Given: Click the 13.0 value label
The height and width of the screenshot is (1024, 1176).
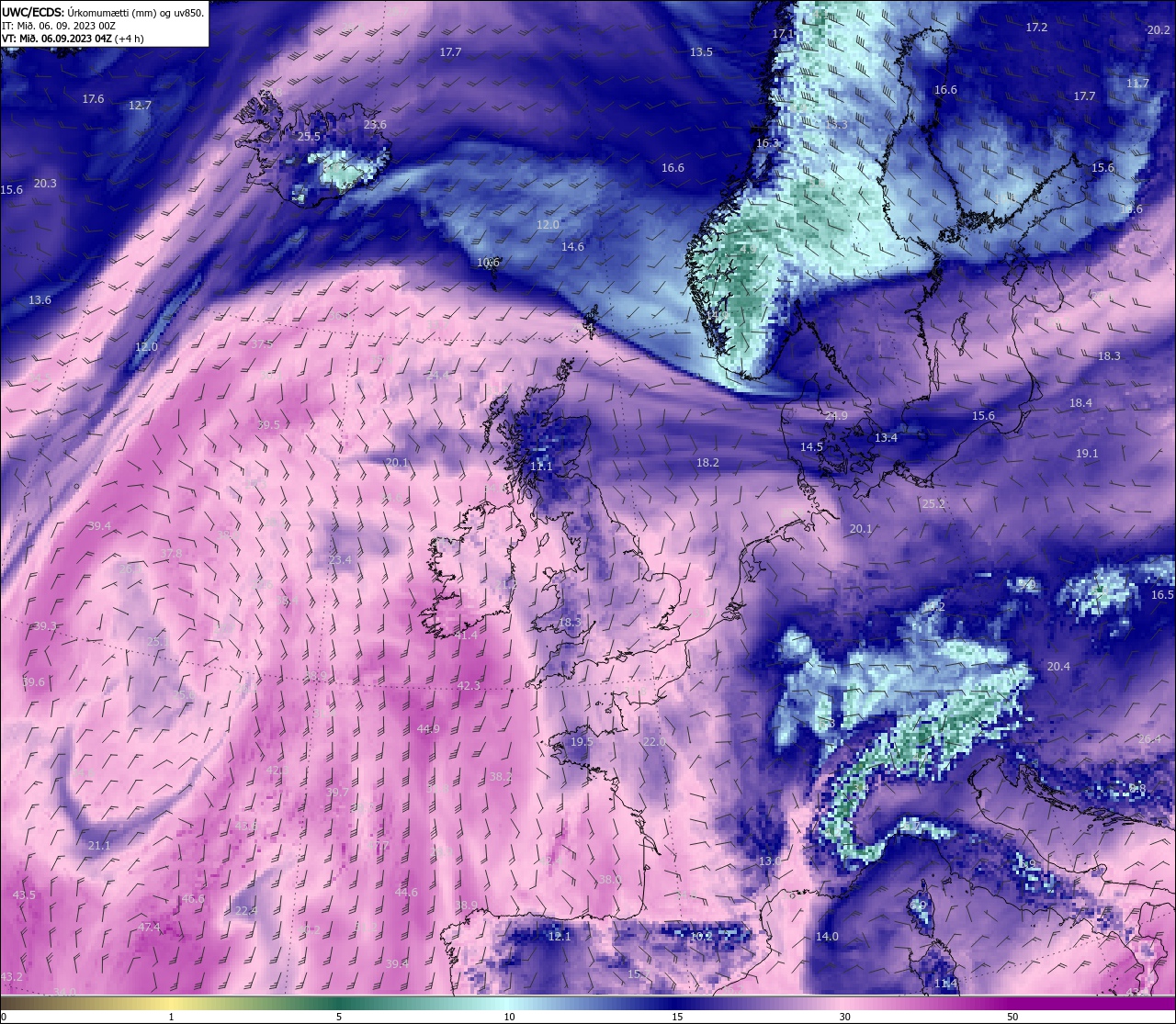Looking at the screenshot, I should [x=769, y=861].
